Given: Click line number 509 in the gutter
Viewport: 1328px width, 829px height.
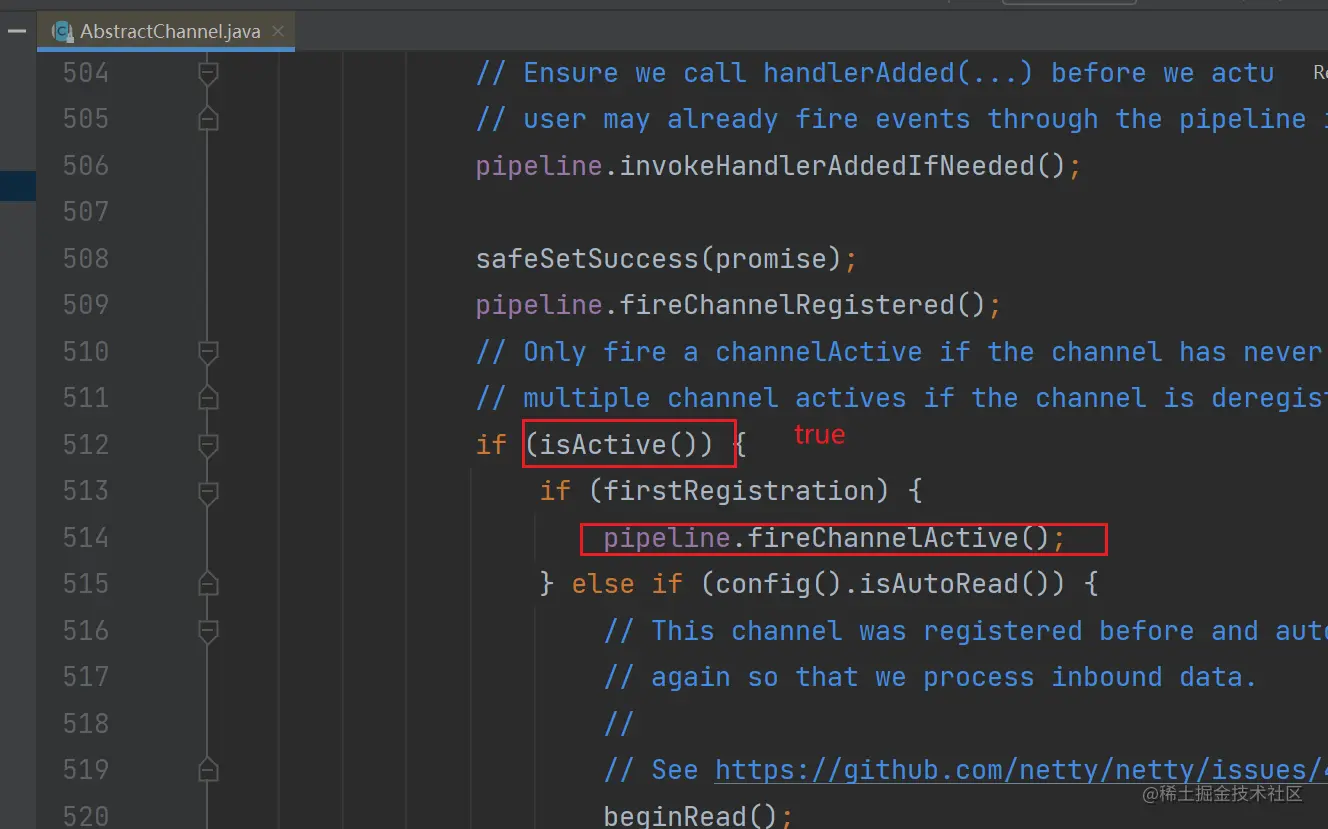Looking at the screenshot, I should click(x=86, y=305).
